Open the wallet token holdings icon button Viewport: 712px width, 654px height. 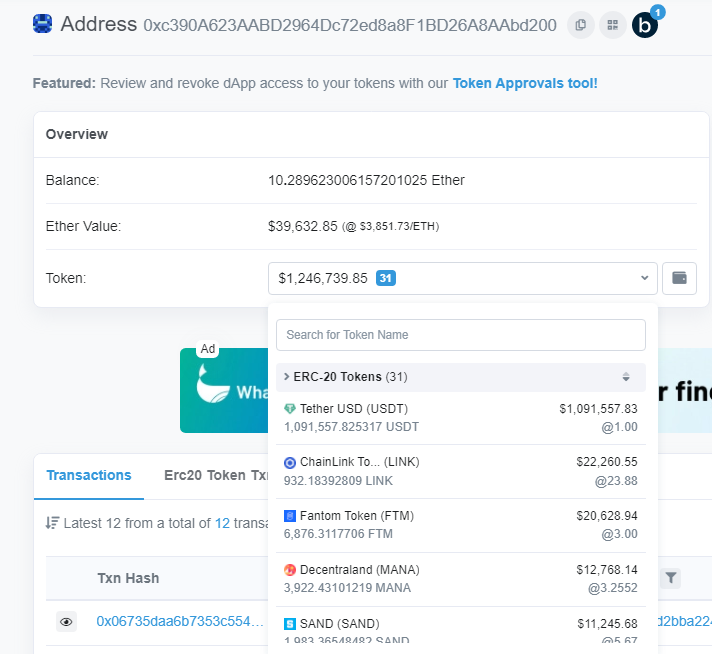click(679, 278)
